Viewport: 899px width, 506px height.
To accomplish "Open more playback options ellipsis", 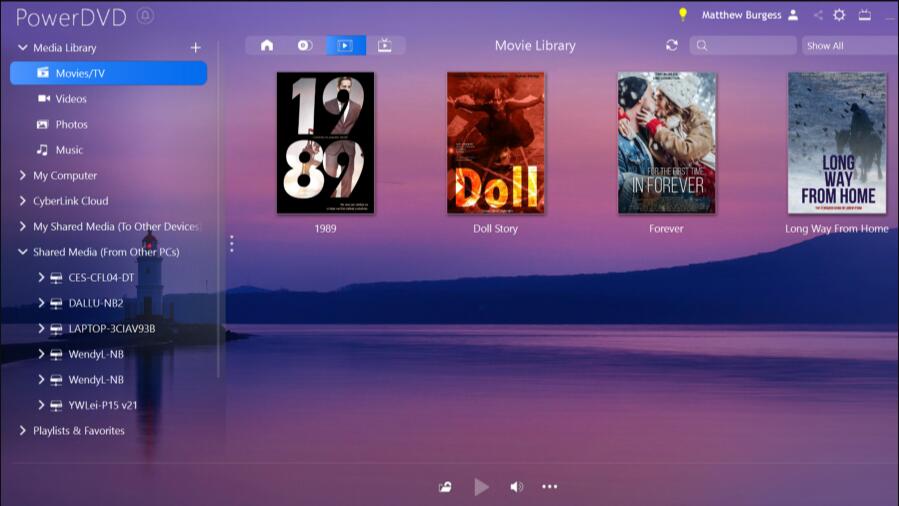I will tap(549, 487).
